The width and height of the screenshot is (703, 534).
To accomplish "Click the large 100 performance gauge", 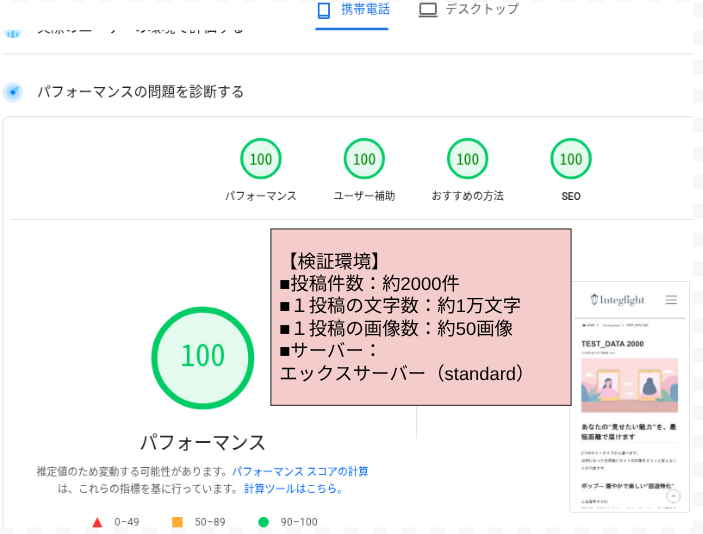I will pyautogui.click(x=202, y=357).
